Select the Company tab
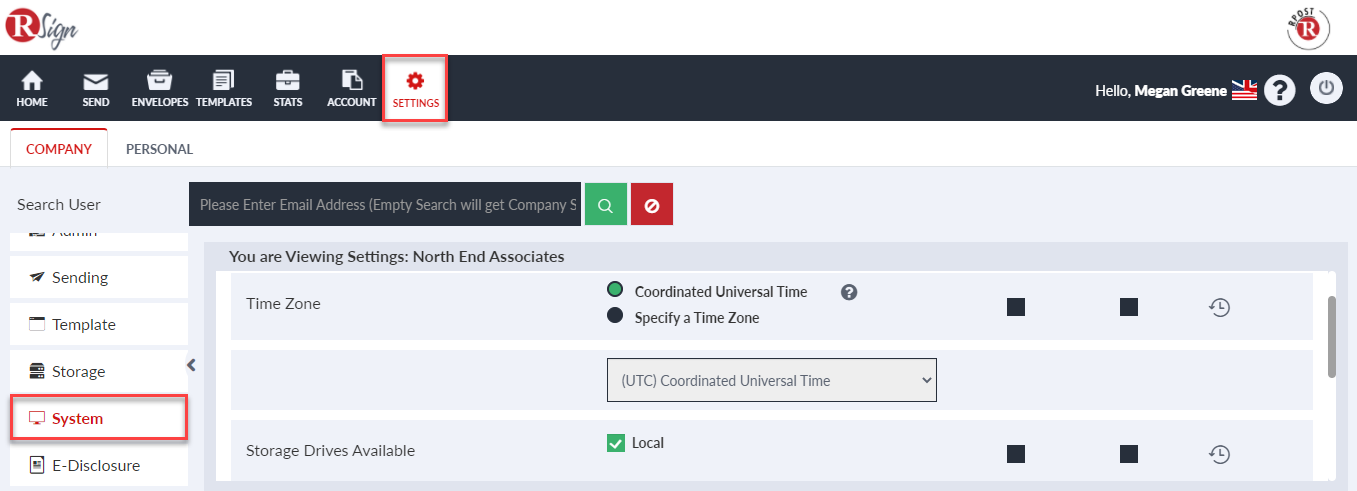The width and height of the screenshot is (1357, 491). pyautogui.click(x=59, y=149)
